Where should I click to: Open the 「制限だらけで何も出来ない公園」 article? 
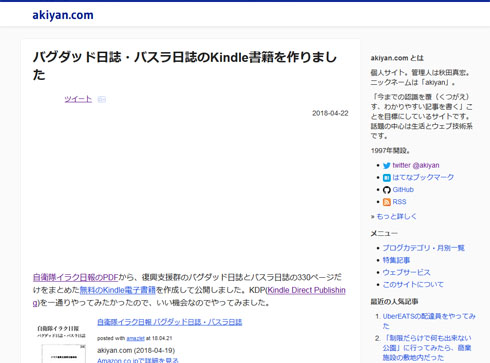click(x=427, y=348)
